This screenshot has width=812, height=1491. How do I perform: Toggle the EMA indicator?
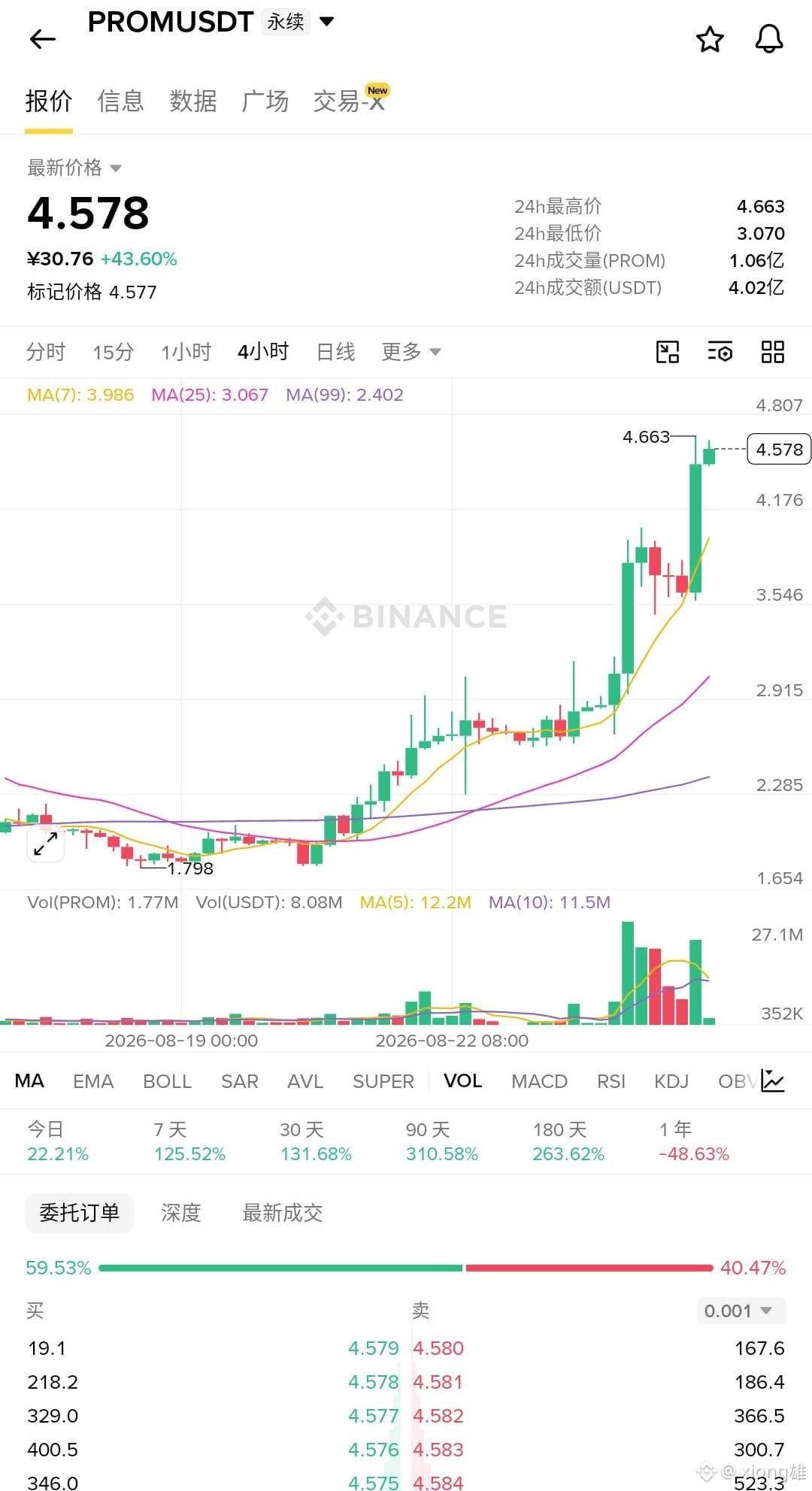tap(93, 1081)
